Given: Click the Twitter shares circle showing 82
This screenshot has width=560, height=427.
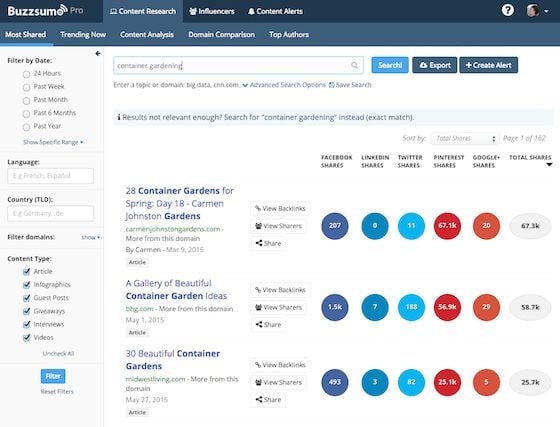Looking at the screenshot, I should click(411, 382).
